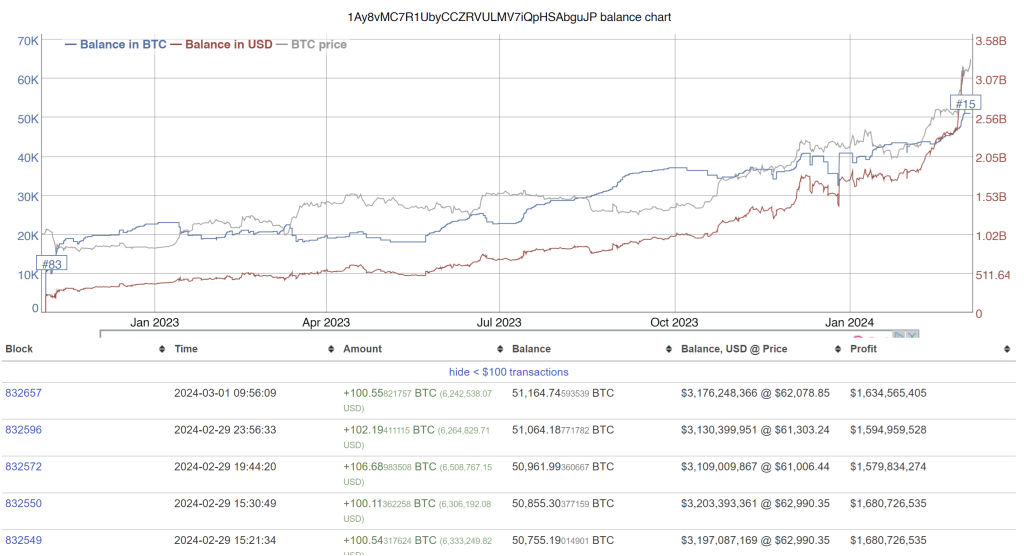This screenshot has width=1024, height=556.
Task: Click amount +100.11362258 BTC
Action: coord(390,504)
